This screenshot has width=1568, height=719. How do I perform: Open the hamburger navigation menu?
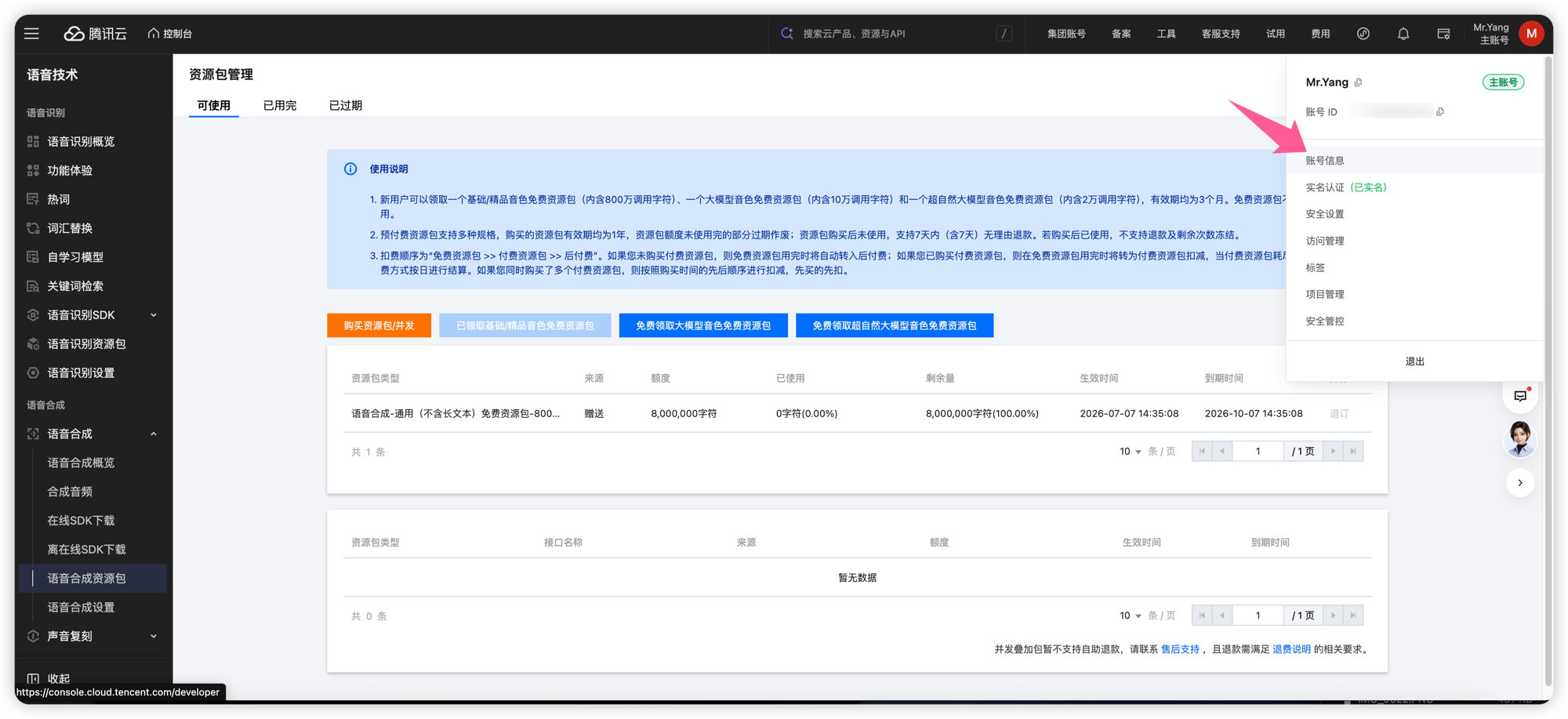(31, 34)
